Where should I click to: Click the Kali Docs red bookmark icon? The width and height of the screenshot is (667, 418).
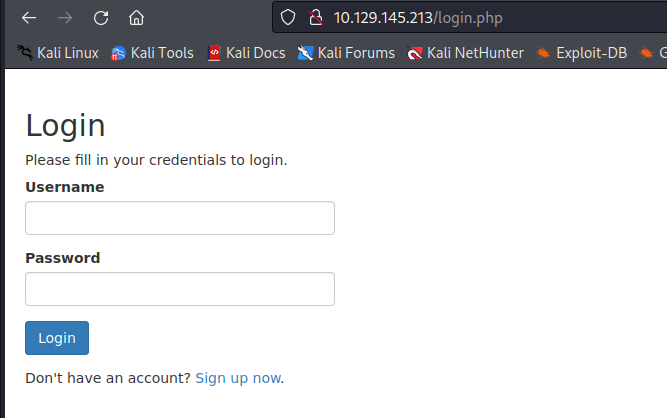coord(214,53)
